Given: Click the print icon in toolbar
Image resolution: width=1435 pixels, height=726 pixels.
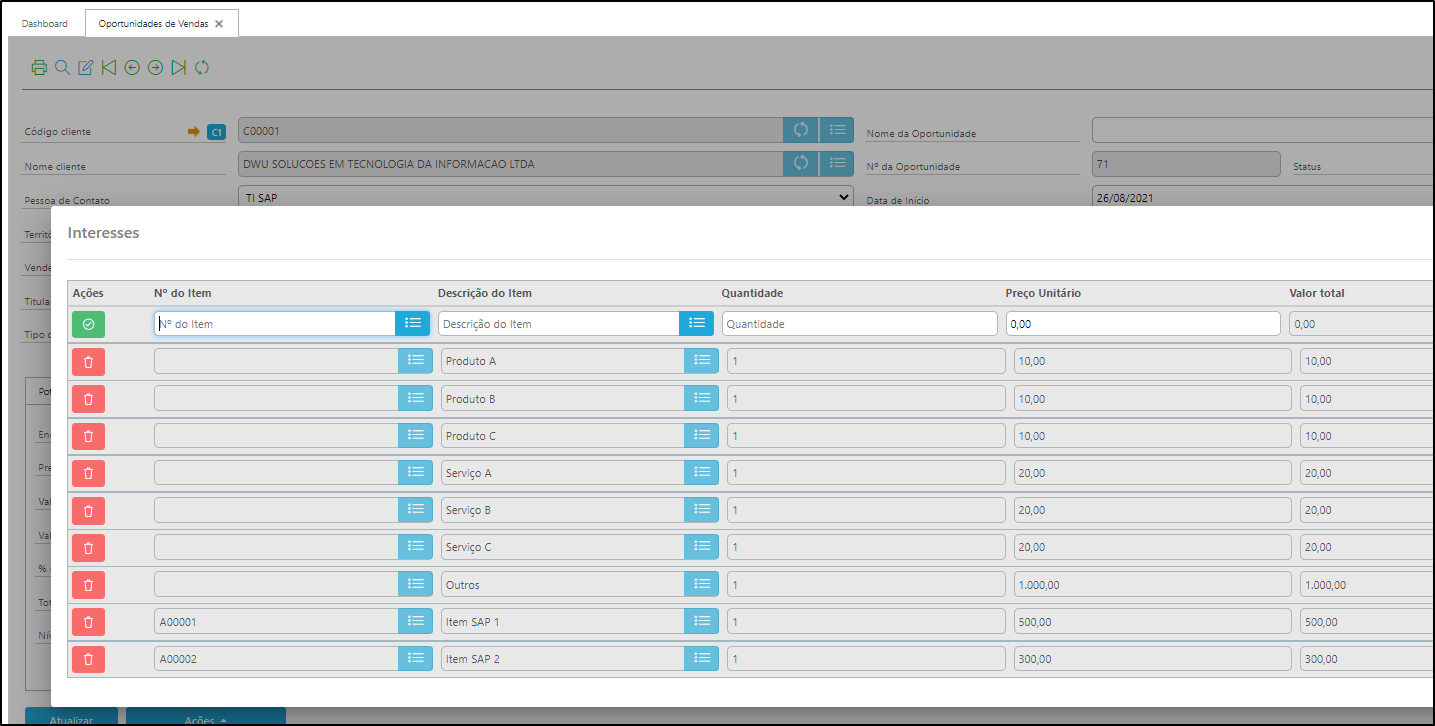Looking at the screenshot, I should pyautogui.click(x=39, y=68).
